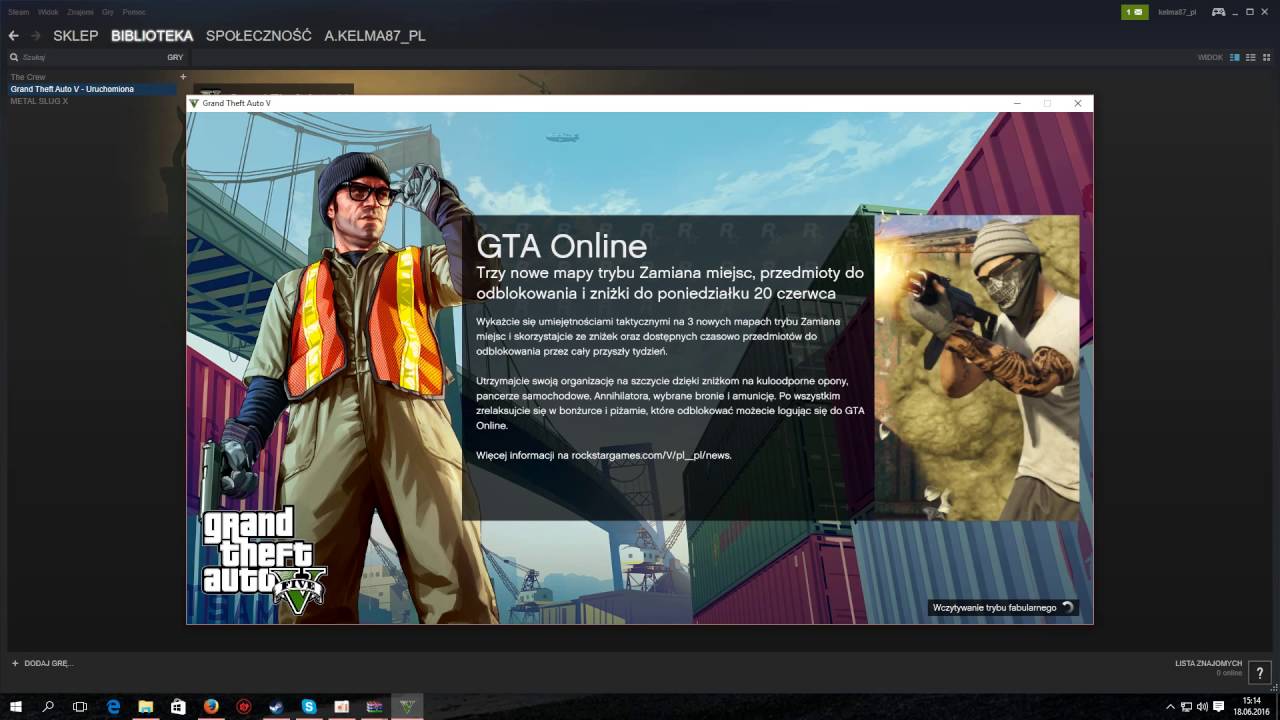The image size is (1280, 720).
Task: Click the plus icon beside The Crew
Action: point(183,77)
